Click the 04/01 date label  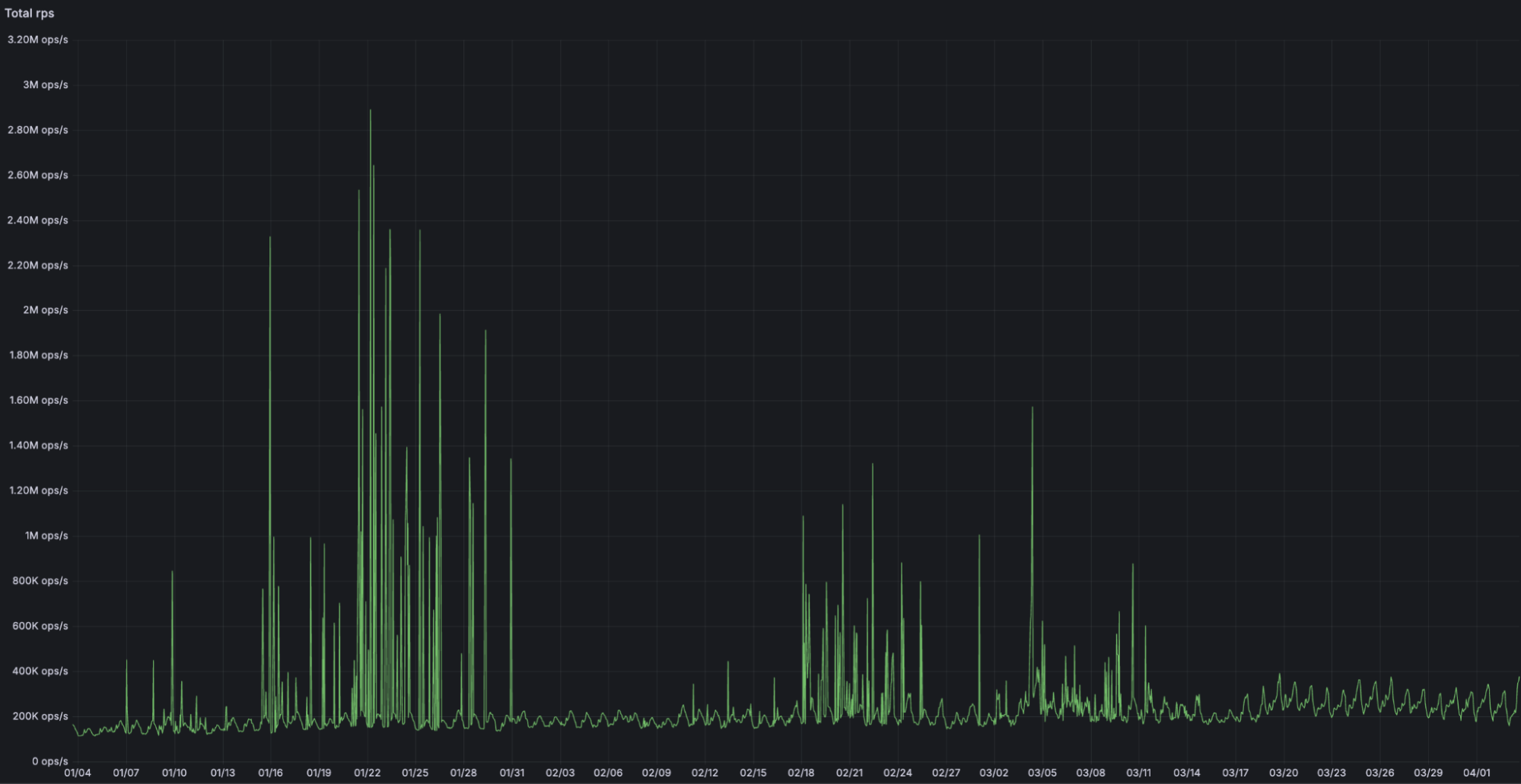coord(1477,773)
